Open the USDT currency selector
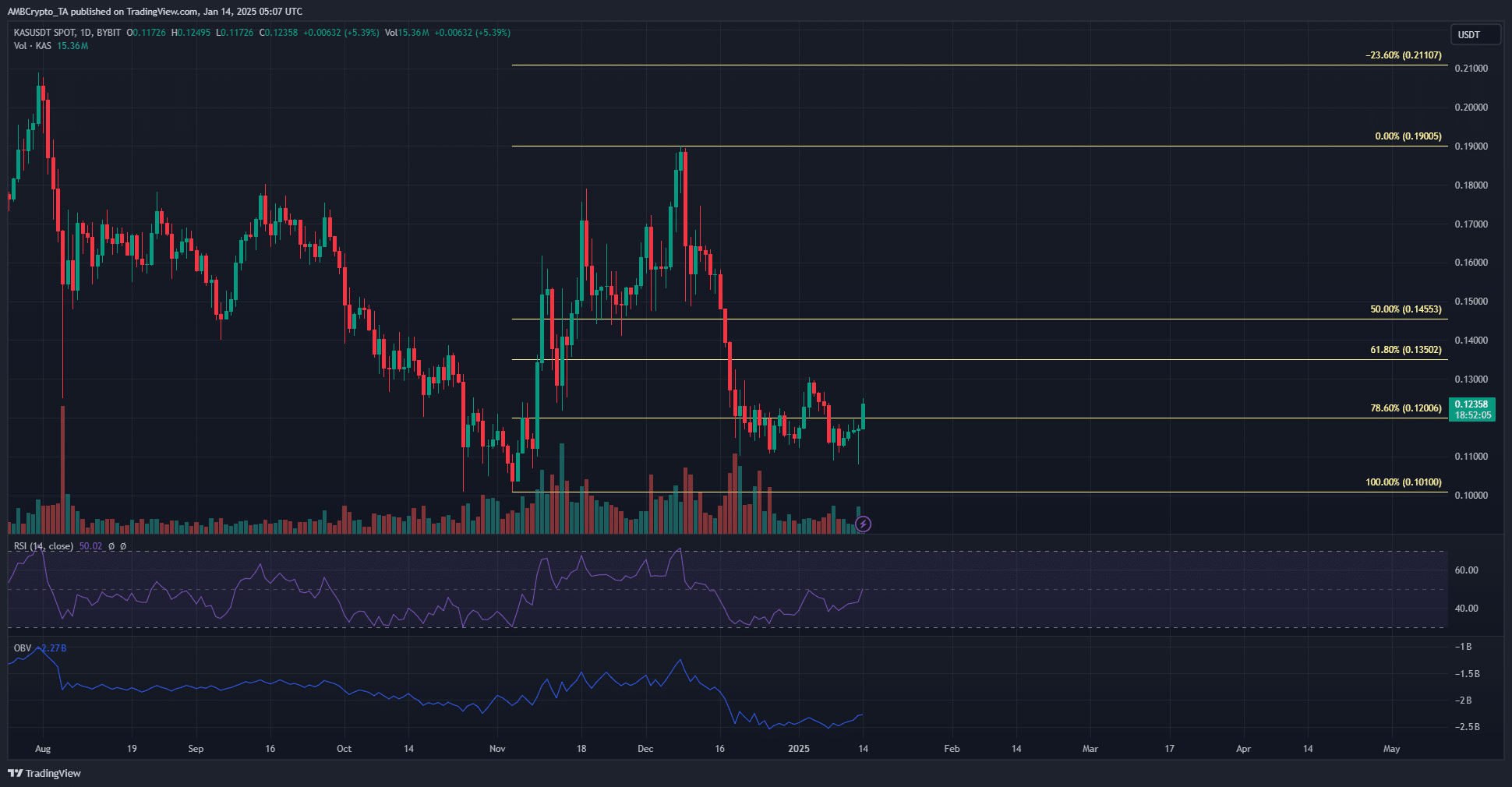Screen dimensions: 1512x787 [x=1474, y=34]
